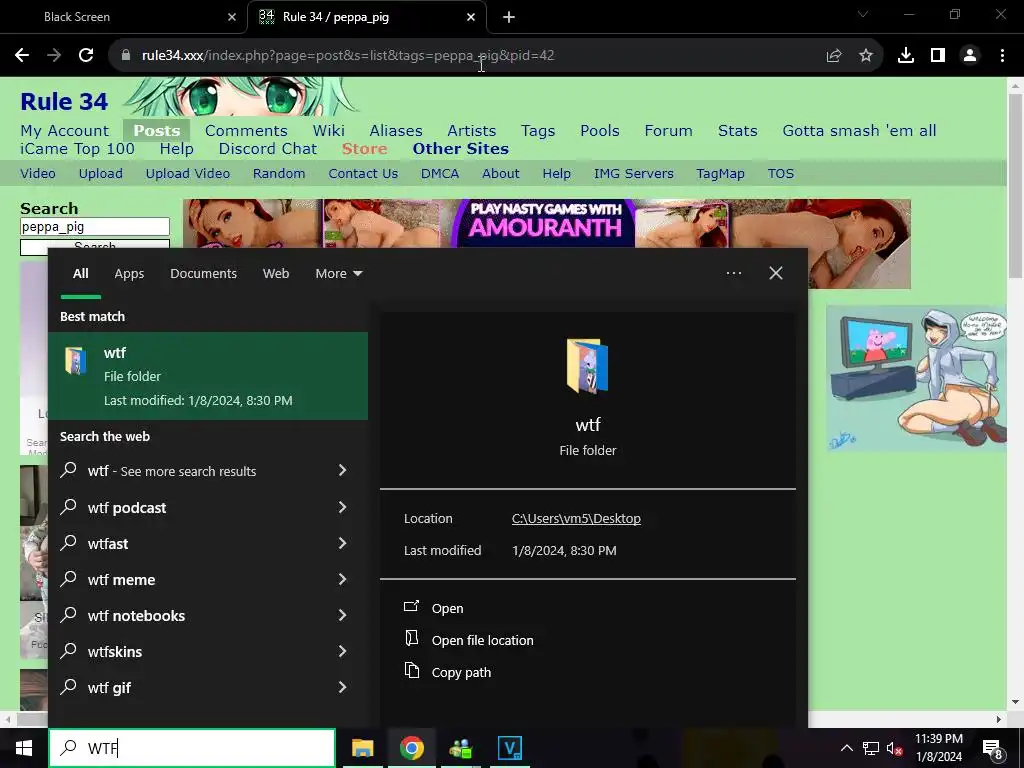Expand the 'wtfast' suggestion arrow

click(x=342, y=543)
